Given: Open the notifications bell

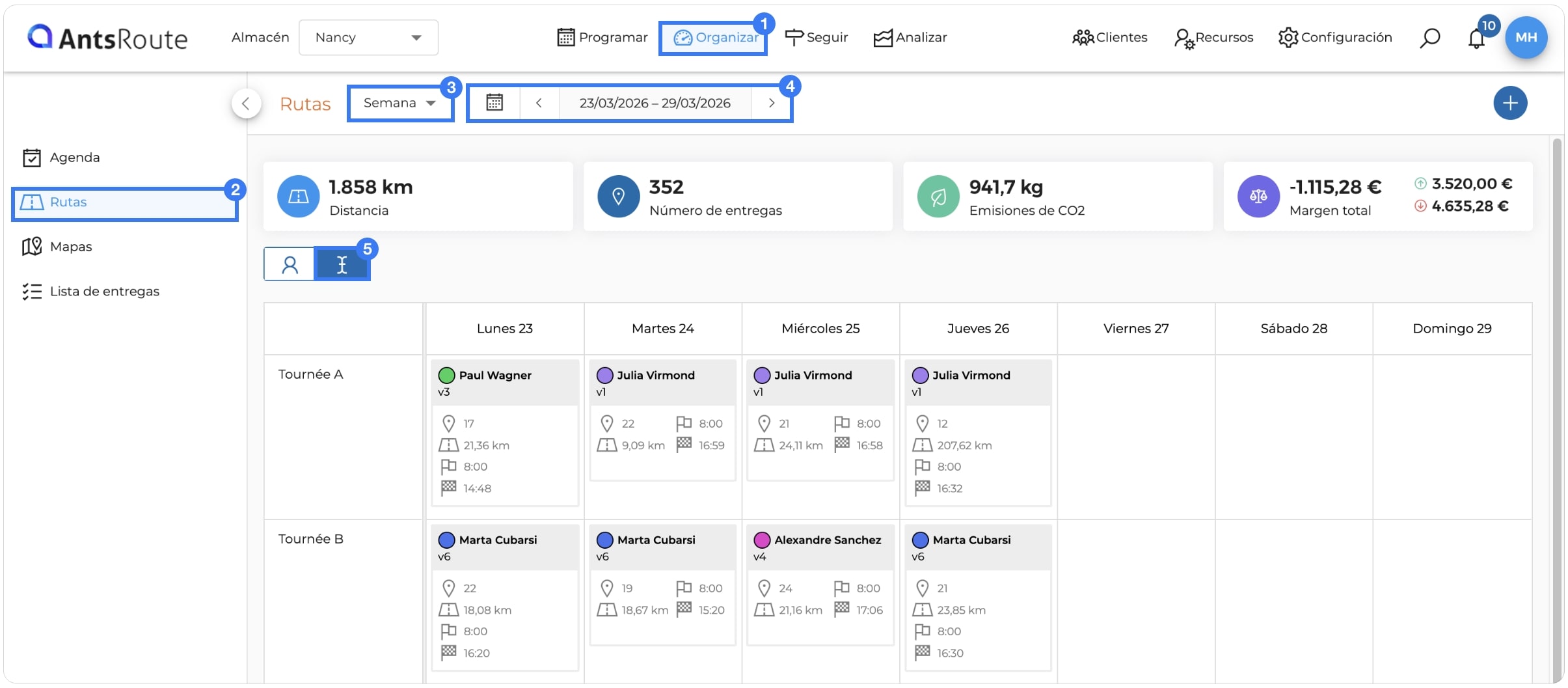Looking at the screenshot, I should click(x=1476, y=38).
